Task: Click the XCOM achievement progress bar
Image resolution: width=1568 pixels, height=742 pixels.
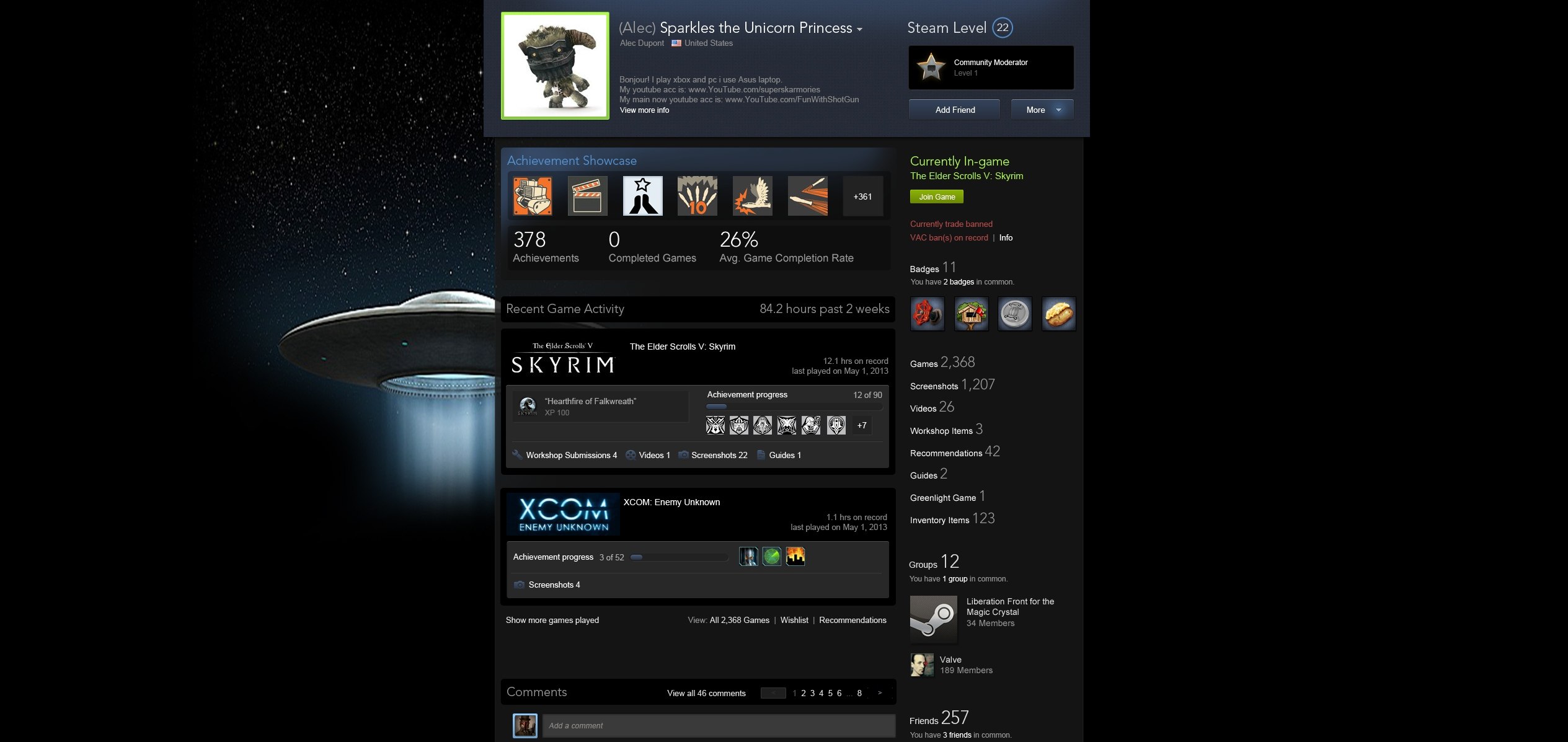Action: coord(680,557)
